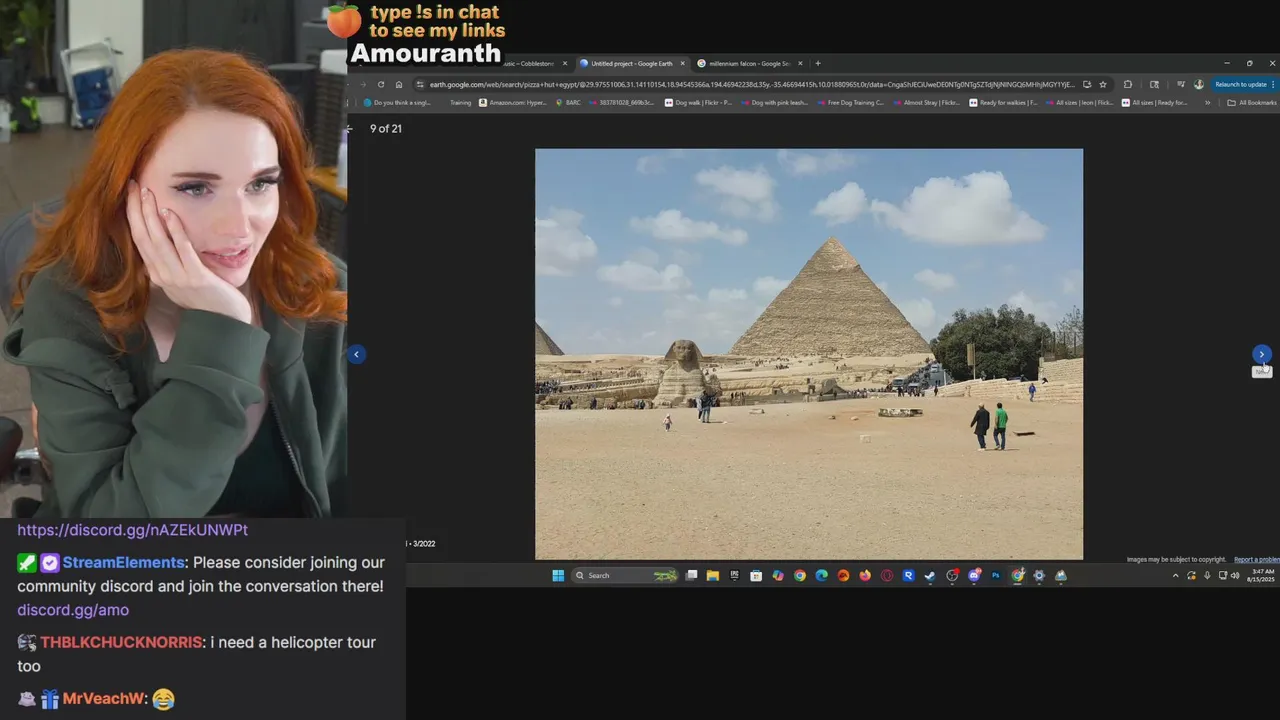Open Epic Games Launcher from the taskbar

point(734,575)
